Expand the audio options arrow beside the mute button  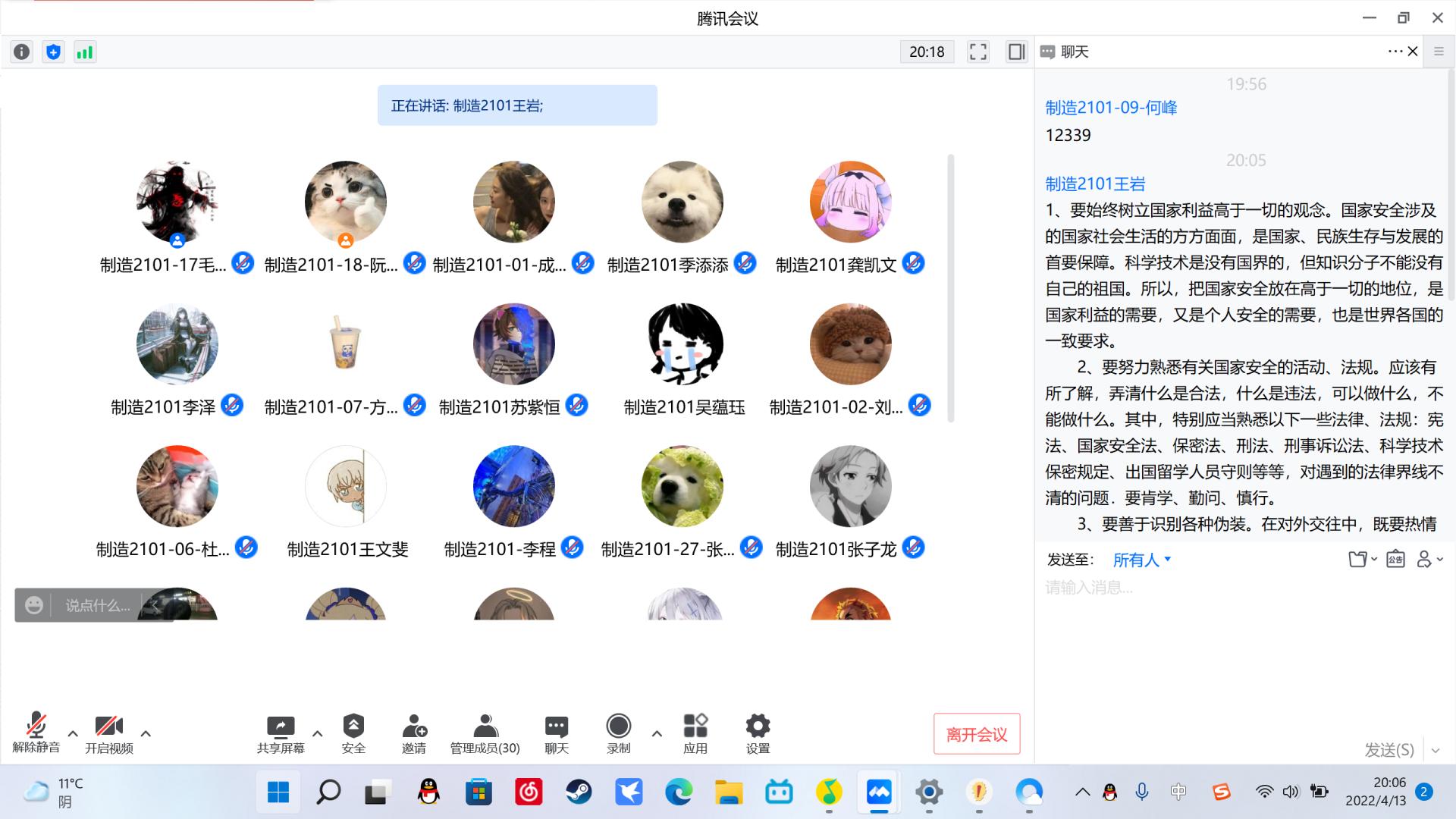point(73,733)
